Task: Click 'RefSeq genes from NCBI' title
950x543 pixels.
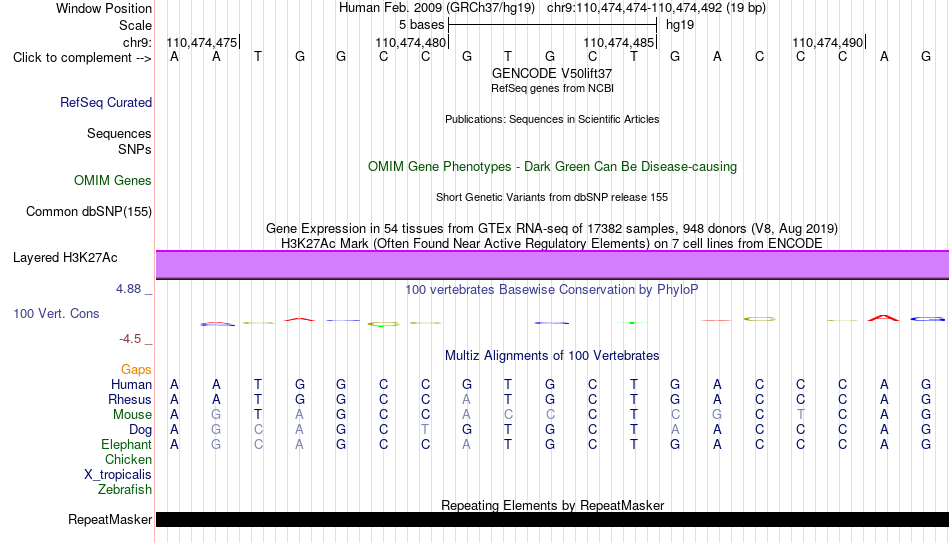Action: [x=552, y=88]
